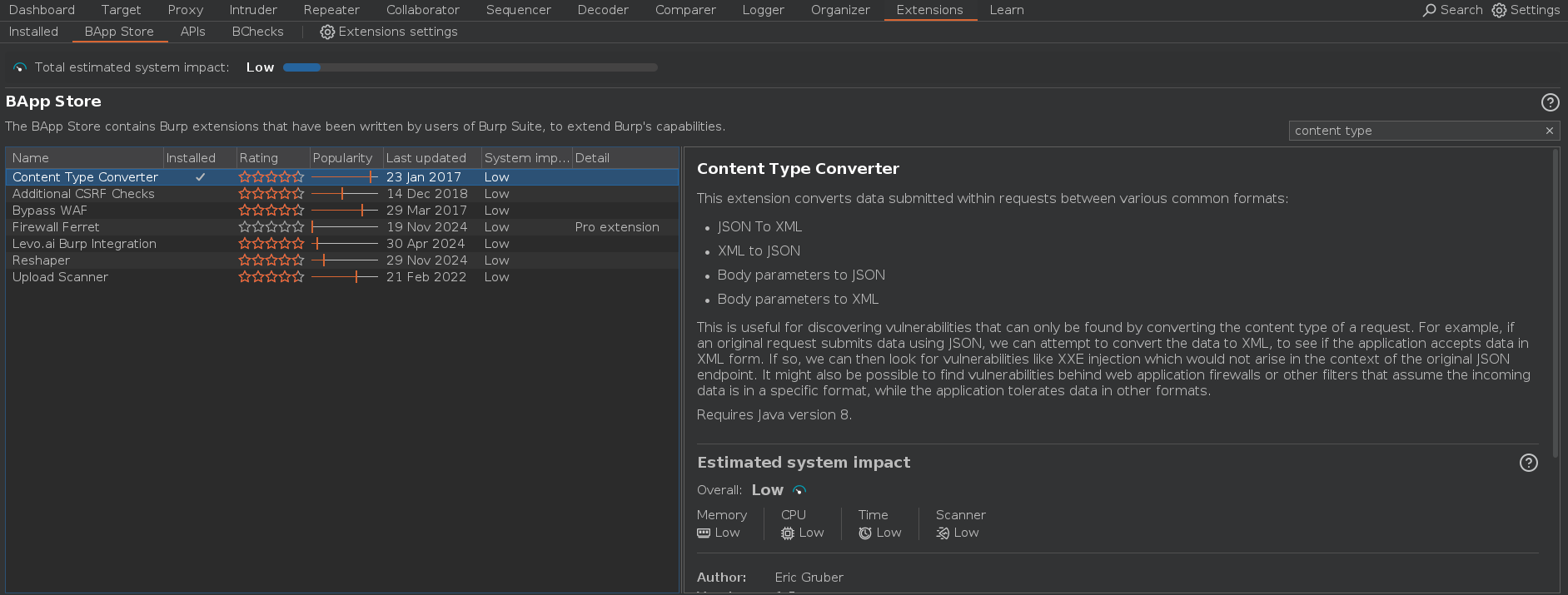Switch to the BChecks sub-tab
The width and height of the screenshot is (1568, 595).
pos(257,32)
